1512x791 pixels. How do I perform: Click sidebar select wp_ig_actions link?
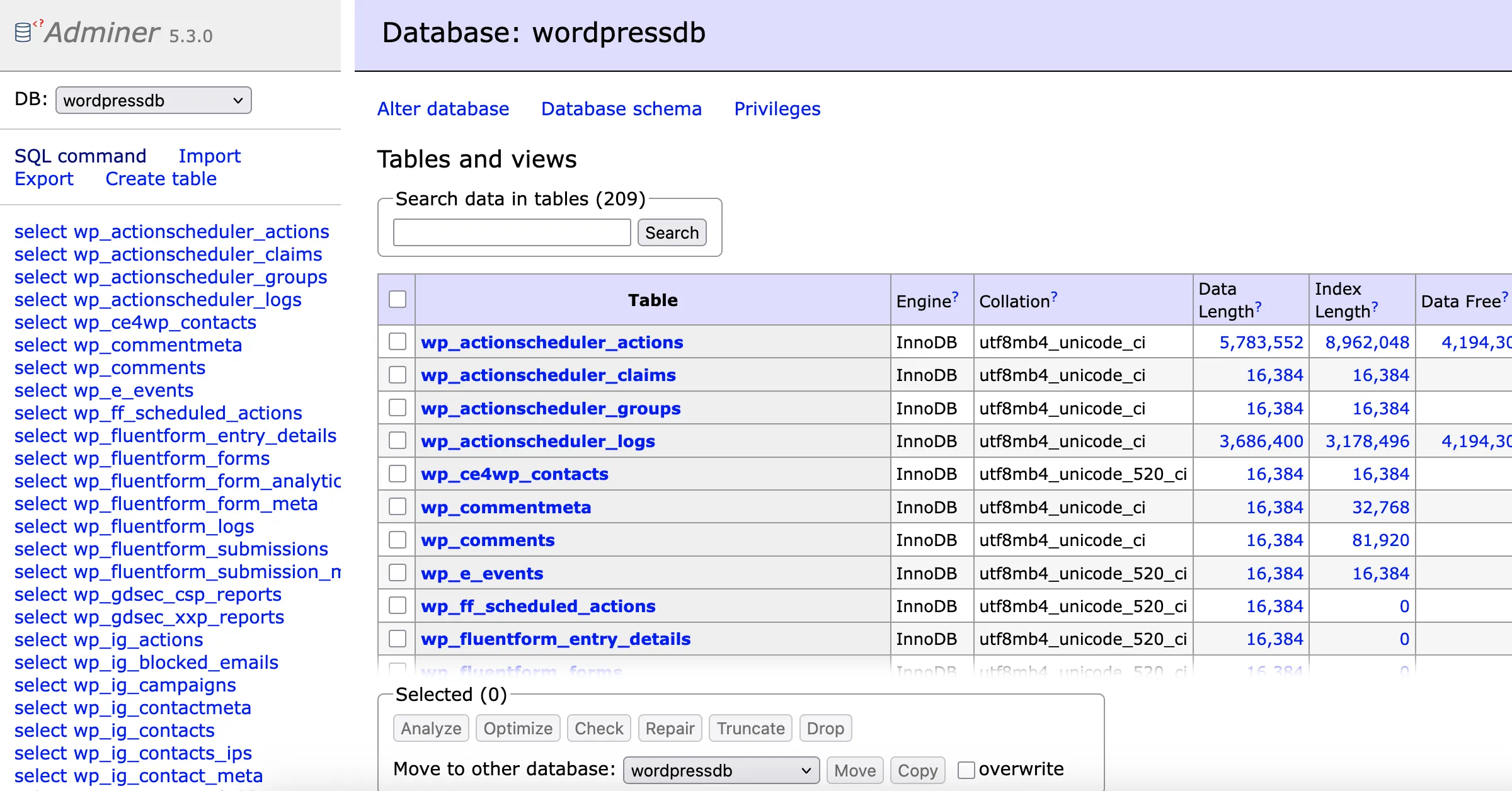108,640
